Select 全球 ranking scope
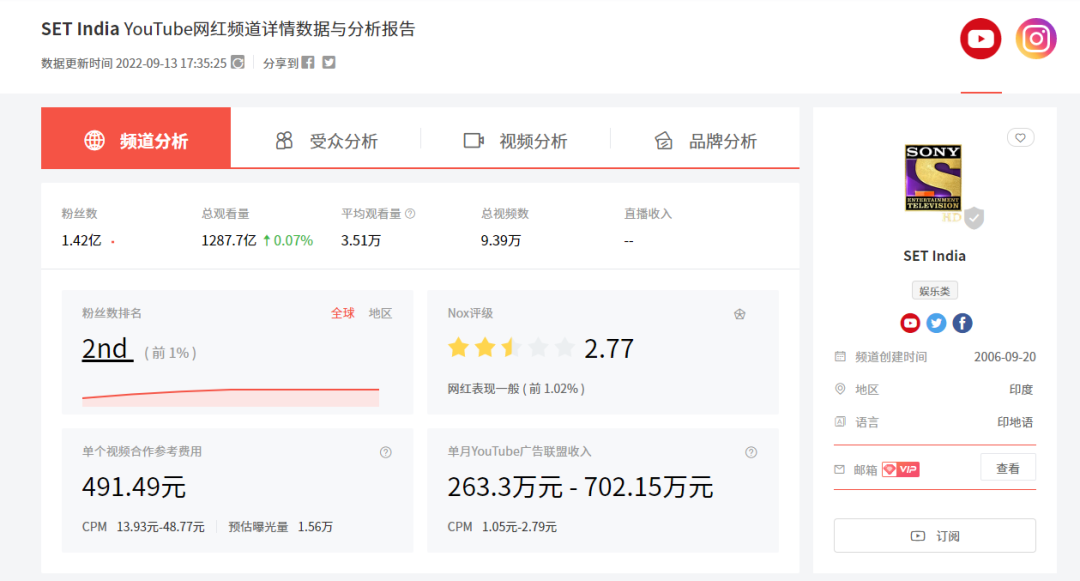Image resolution: width=1080 pixels, height=581 pixels. coord(342,313)
